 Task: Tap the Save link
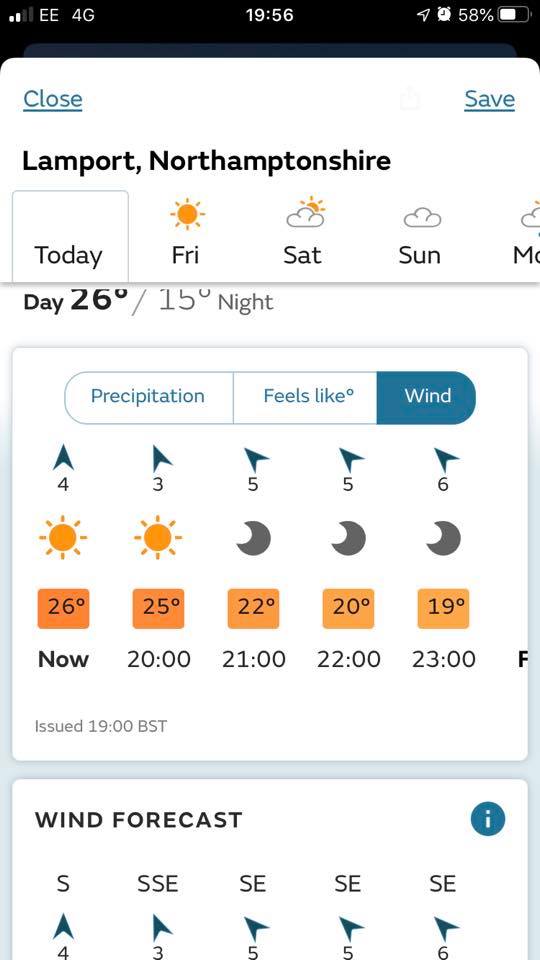pos(489,99)
